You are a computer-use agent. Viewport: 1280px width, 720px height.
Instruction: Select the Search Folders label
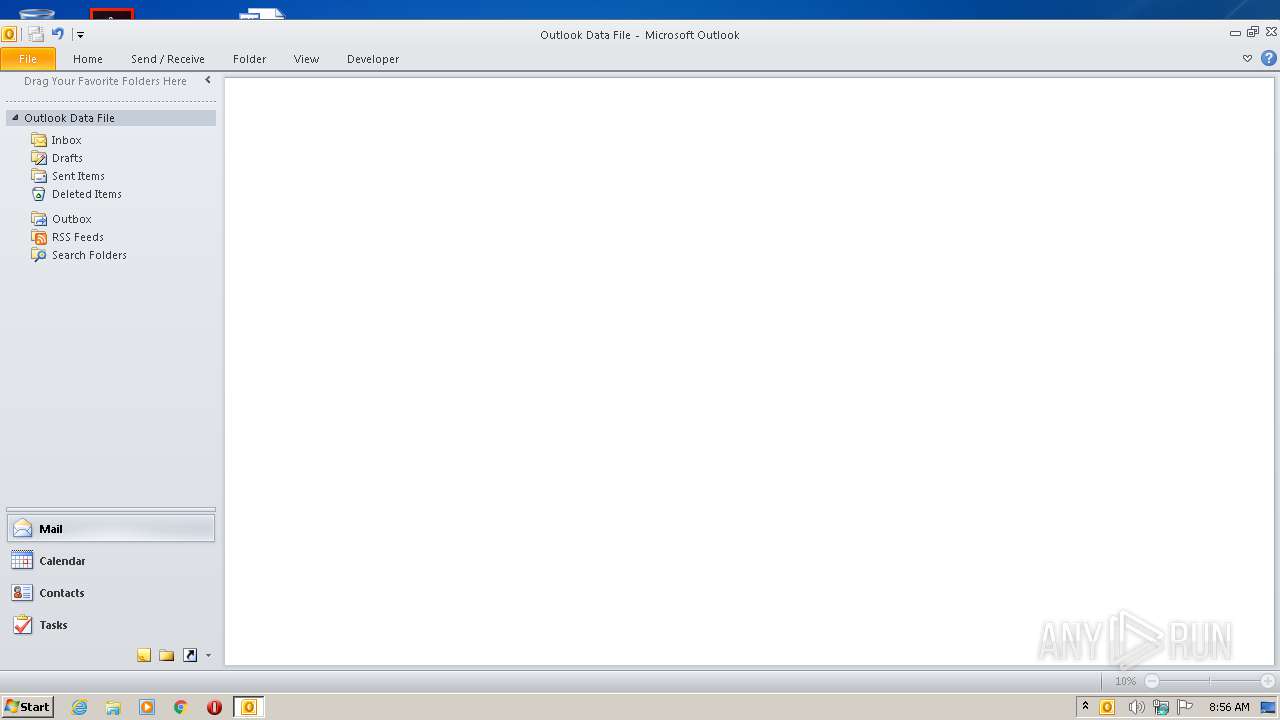(x=90, y=255)
